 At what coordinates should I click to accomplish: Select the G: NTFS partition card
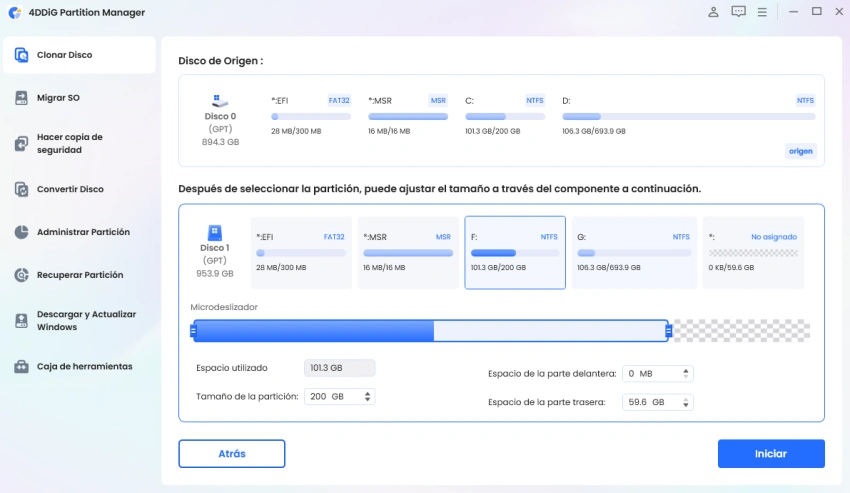point(634,252)
